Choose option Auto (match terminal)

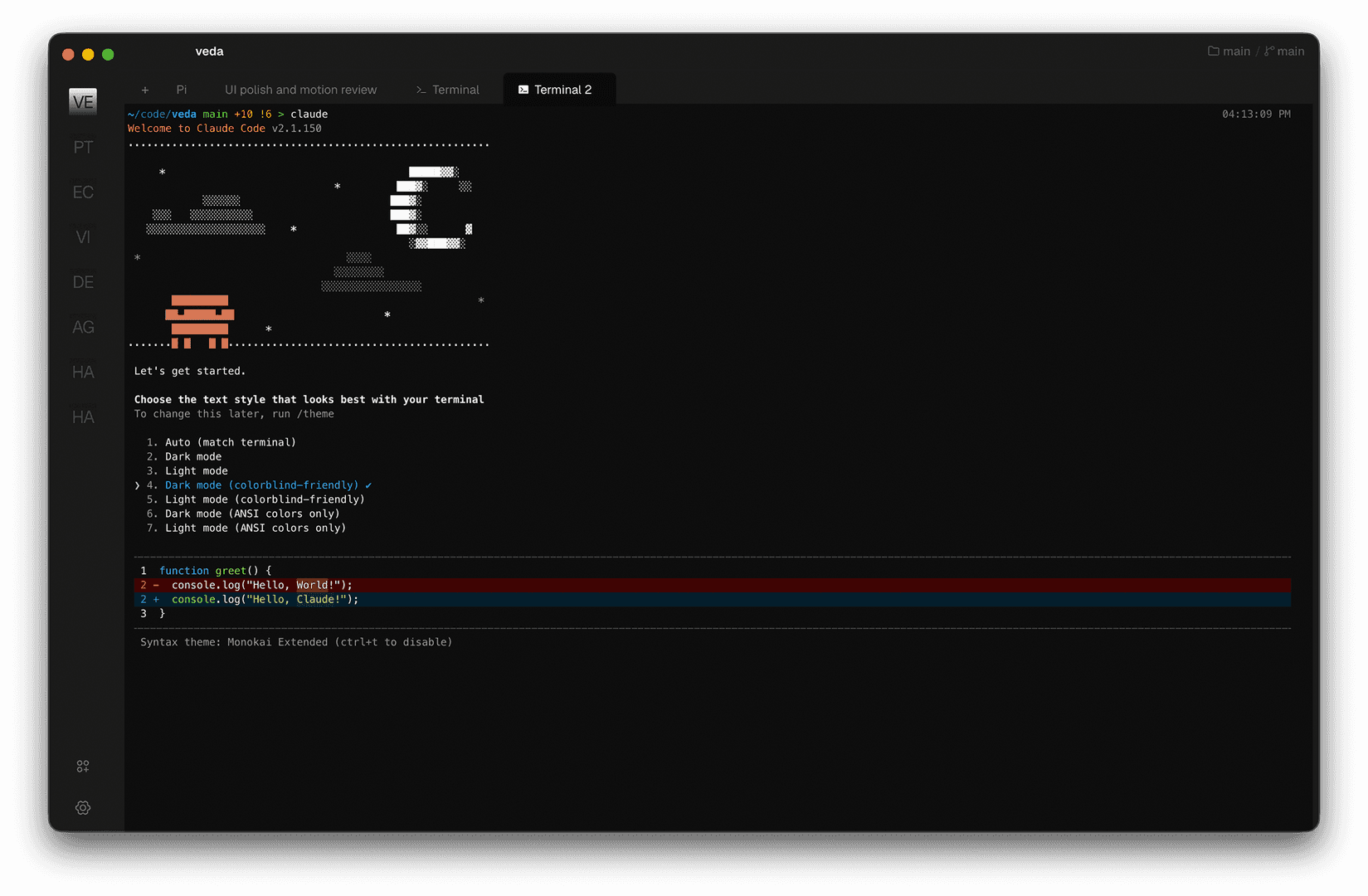(x=222, y=442)
